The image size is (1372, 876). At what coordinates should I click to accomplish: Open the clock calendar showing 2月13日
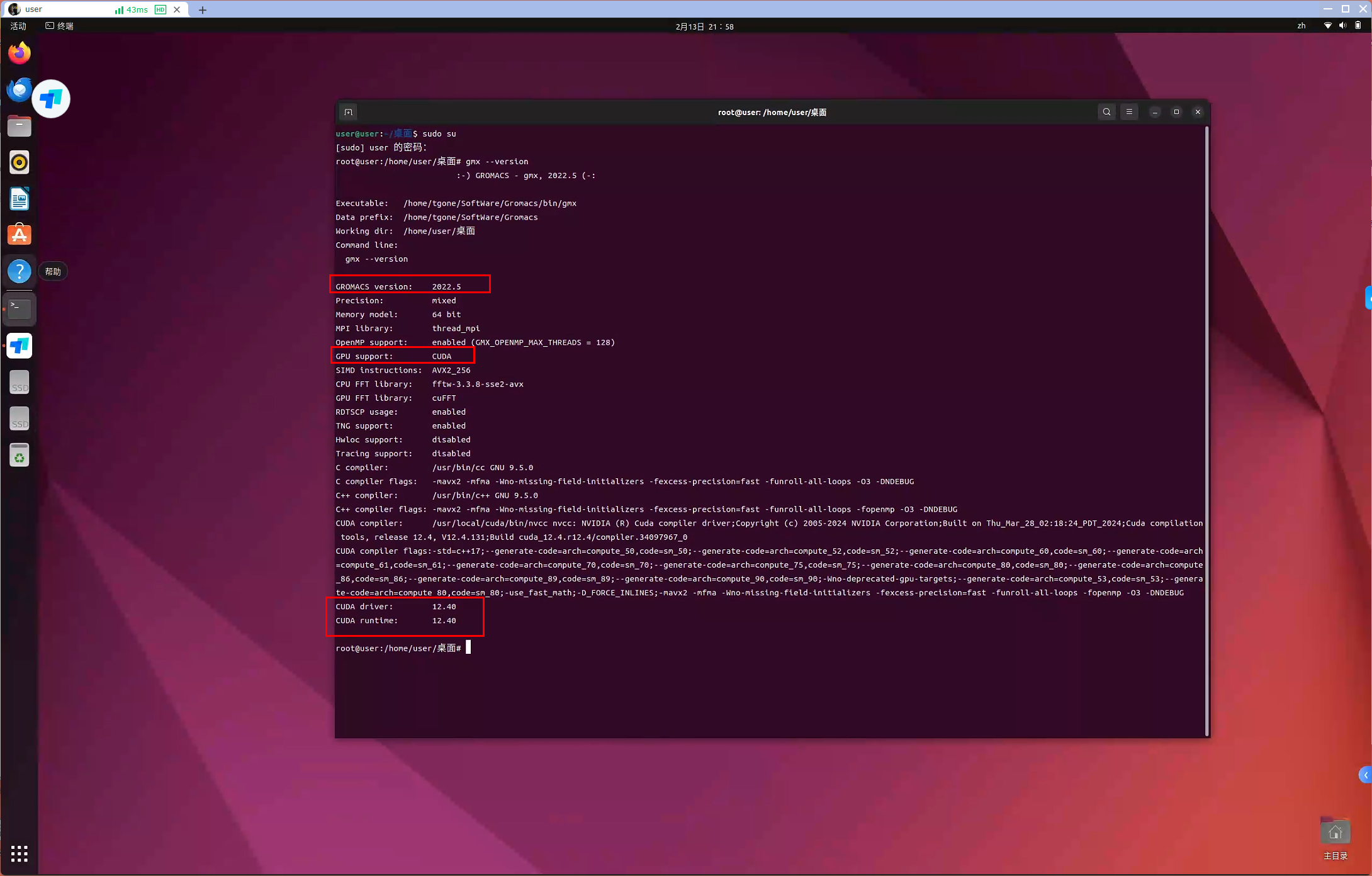704,26
